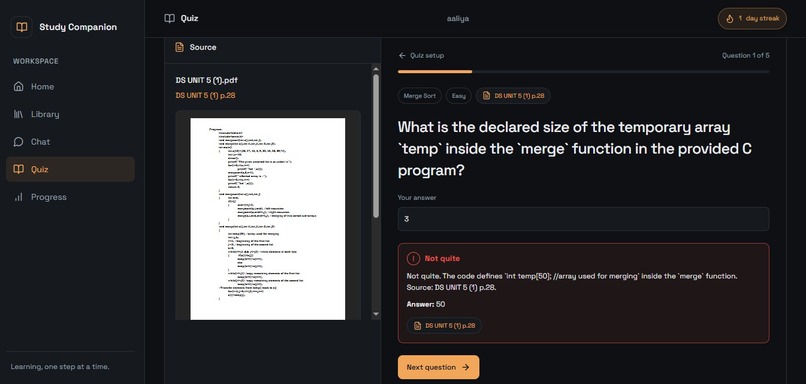Click the 1 day streak badge
Screen dimensions: 806x384
[x=752, y=19]
